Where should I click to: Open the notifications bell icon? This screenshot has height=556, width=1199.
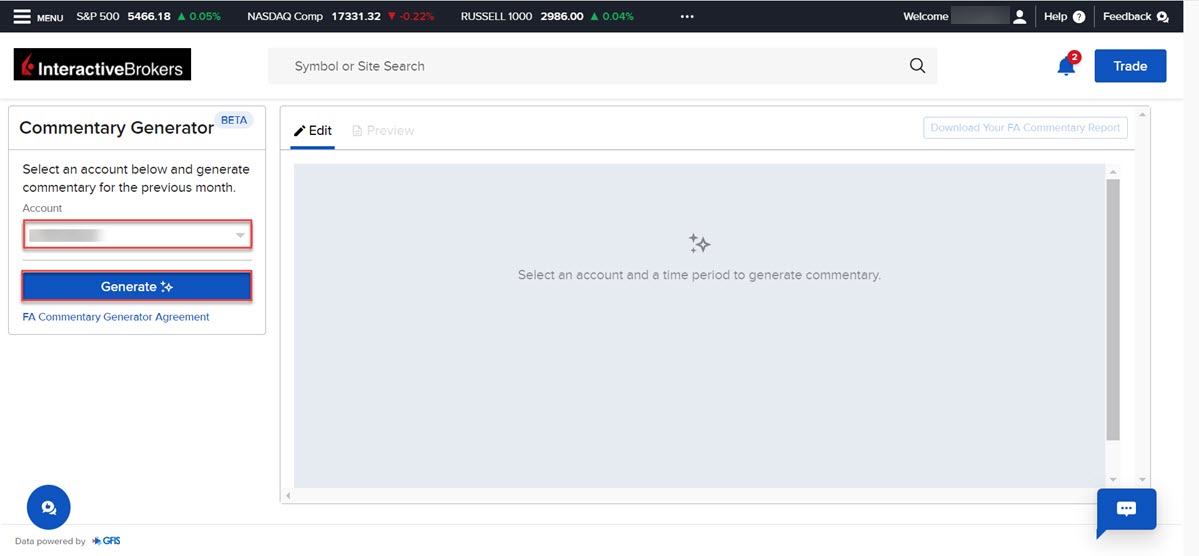[x=1066, y=66]
